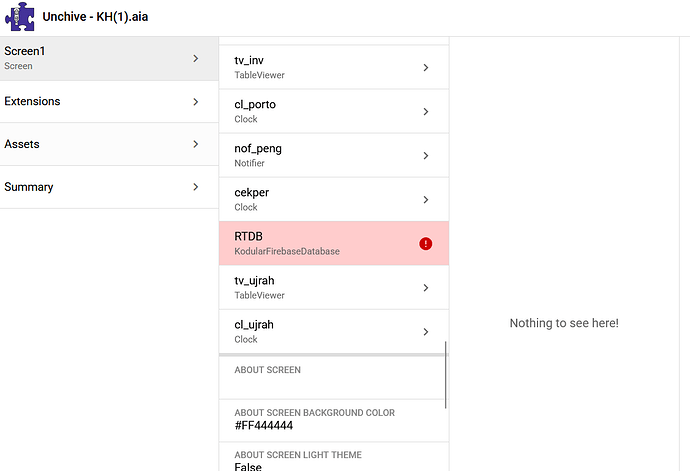The image size is (690, 471).
Task: Click the About Screen Light Theme property
Action: coord(334,457)
